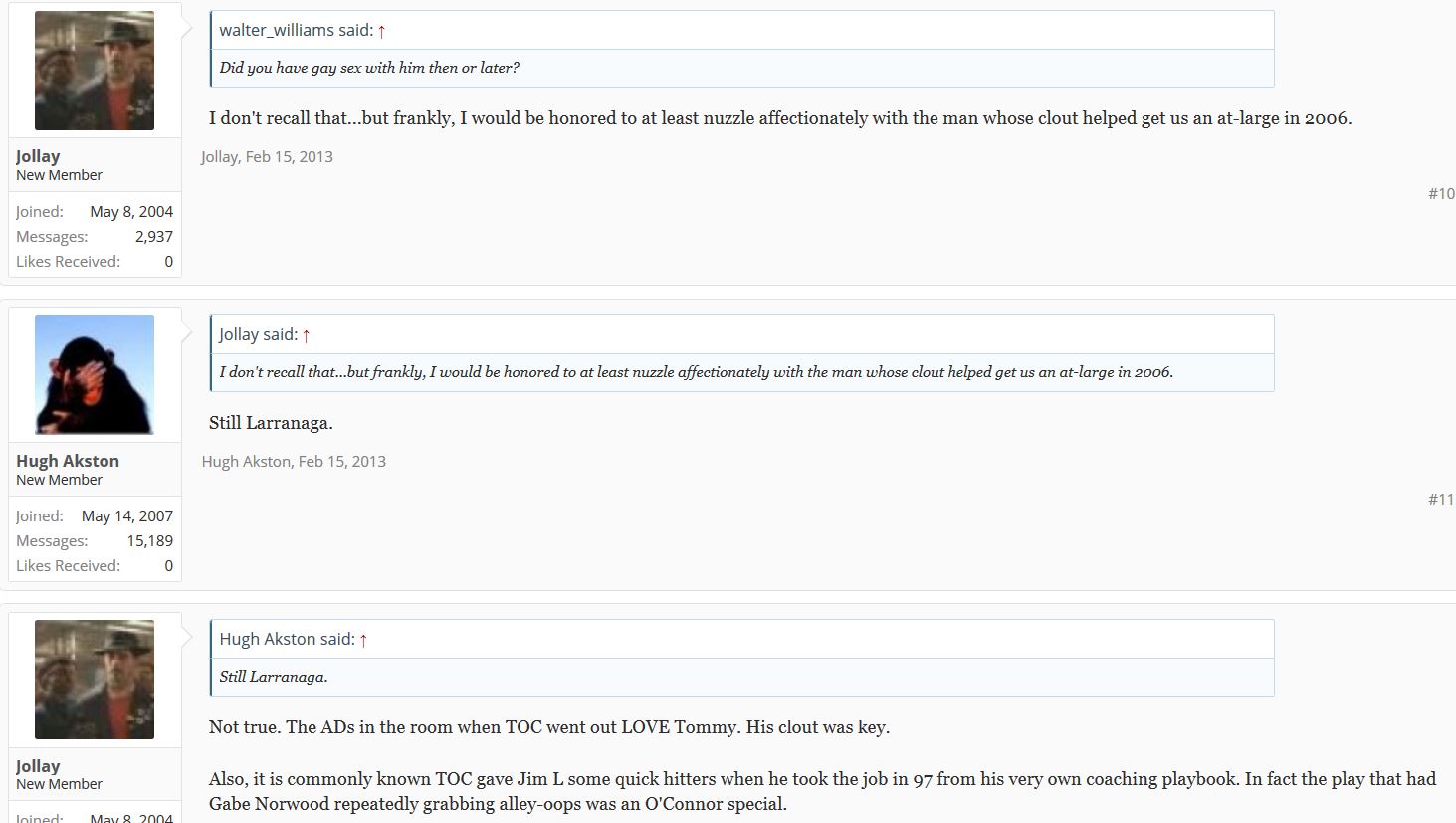Open Jollay's profile name in first post

38,156
